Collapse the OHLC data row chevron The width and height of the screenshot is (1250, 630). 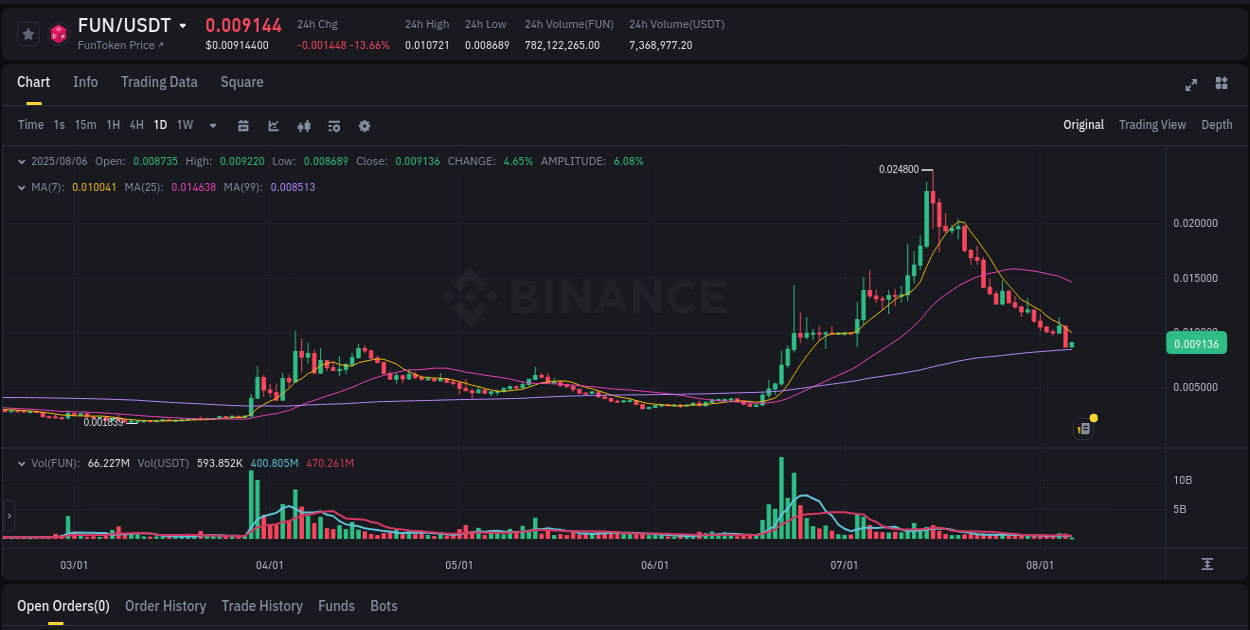[22, 161]
